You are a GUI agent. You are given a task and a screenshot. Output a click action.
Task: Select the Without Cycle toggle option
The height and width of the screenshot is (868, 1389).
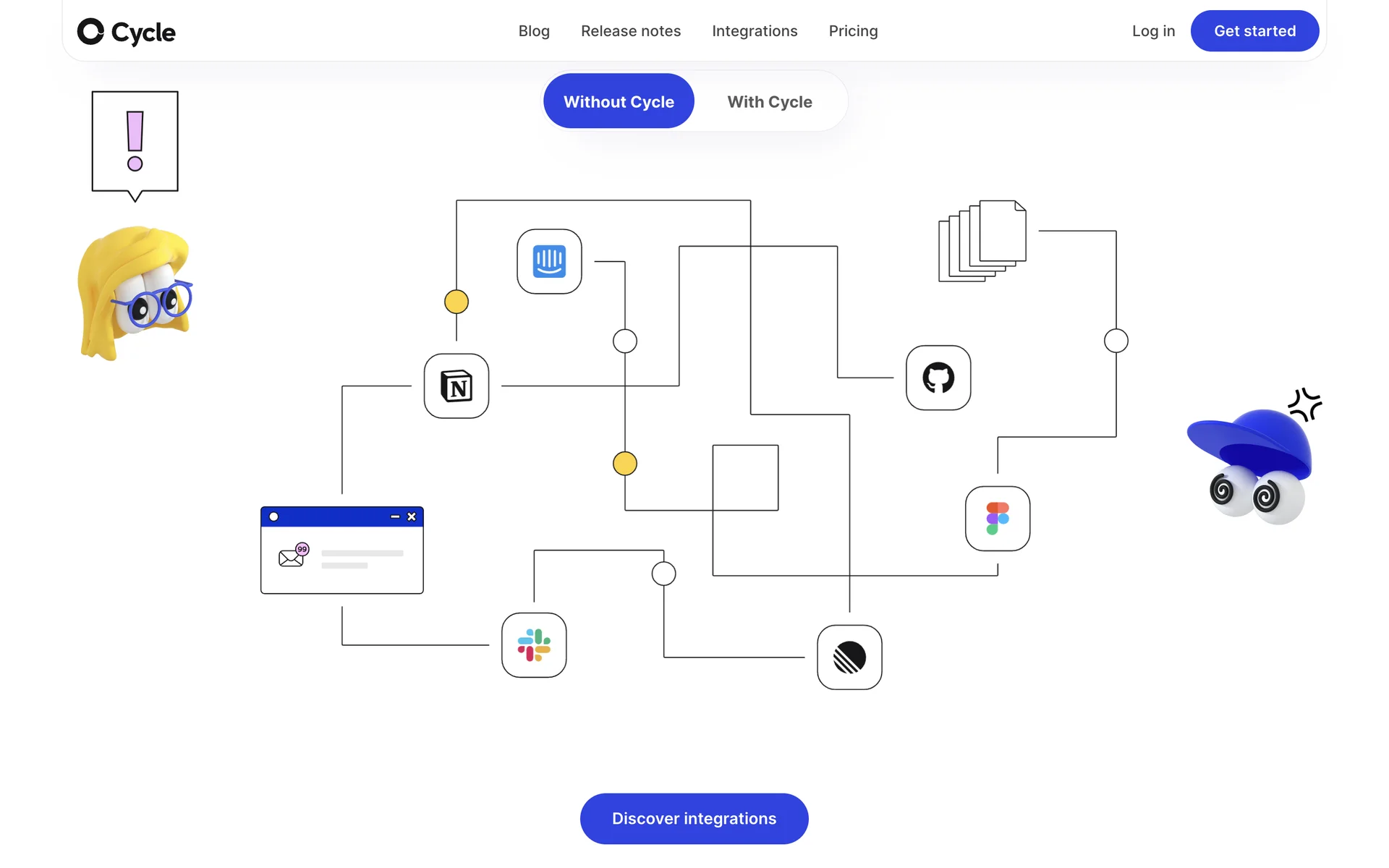[619, 102]
